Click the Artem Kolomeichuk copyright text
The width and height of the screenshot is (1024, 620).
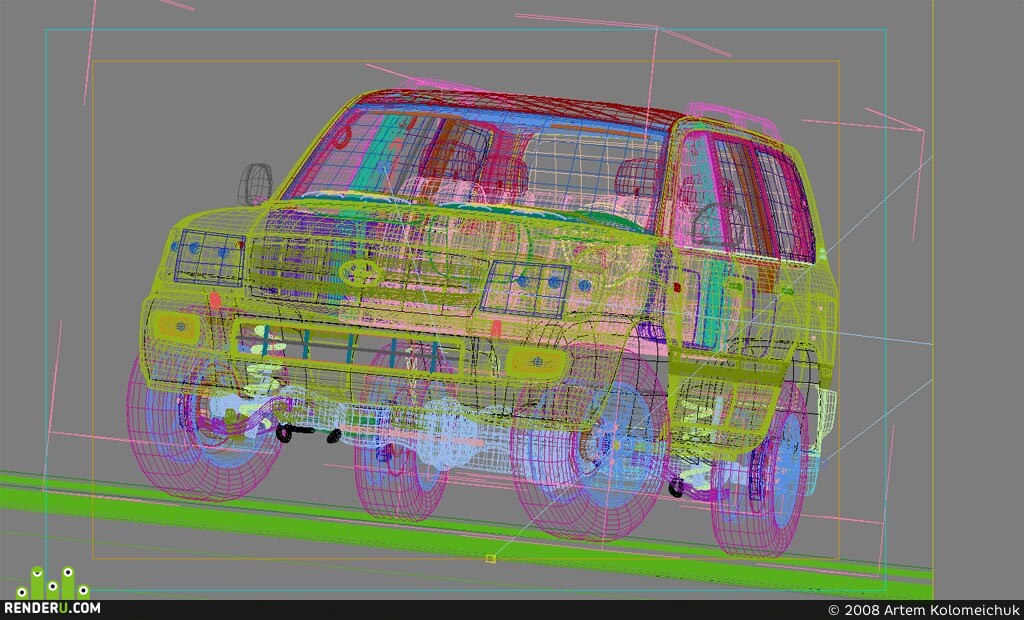pyautogui.click(x=924, y=610)
